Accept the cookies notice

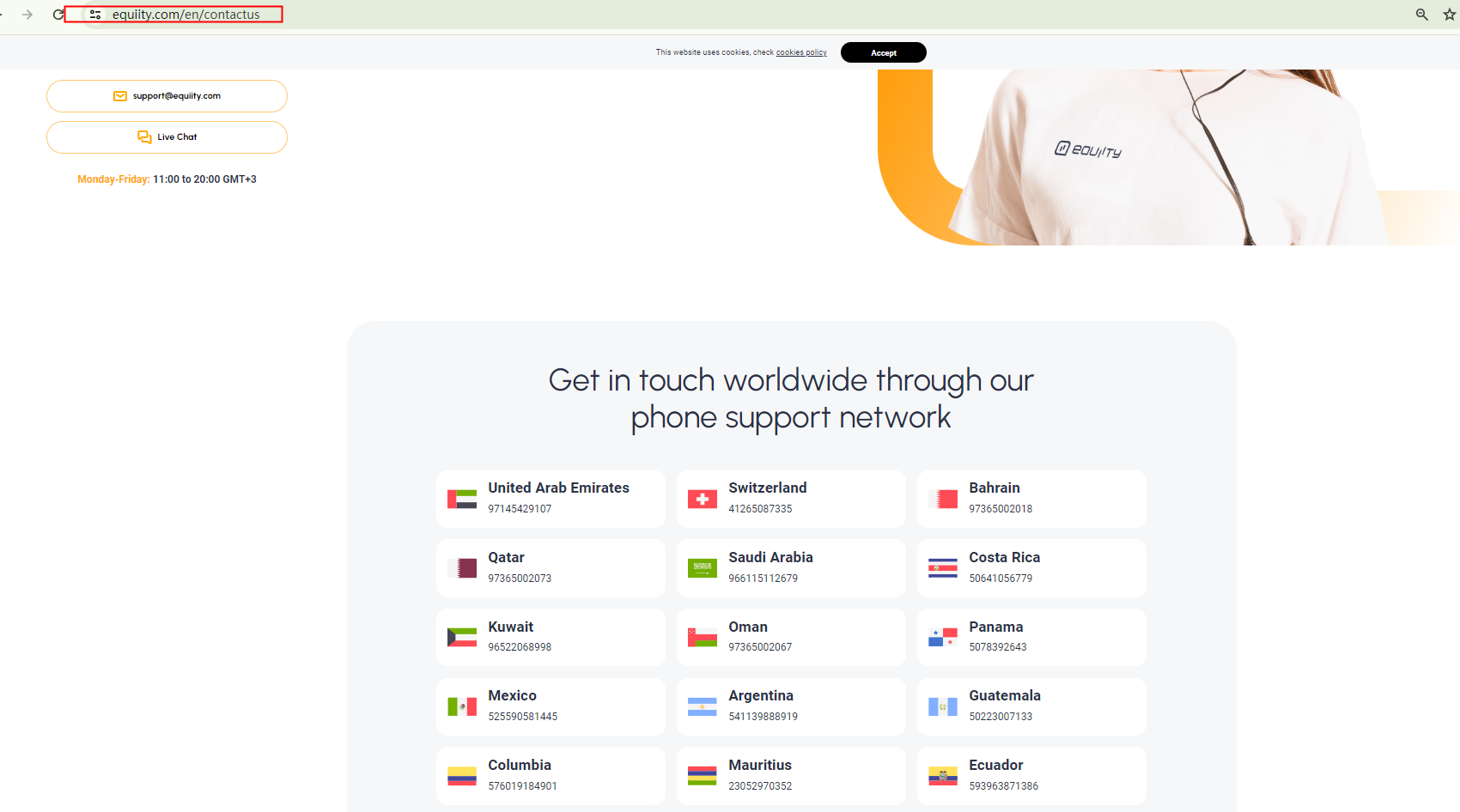884,52
